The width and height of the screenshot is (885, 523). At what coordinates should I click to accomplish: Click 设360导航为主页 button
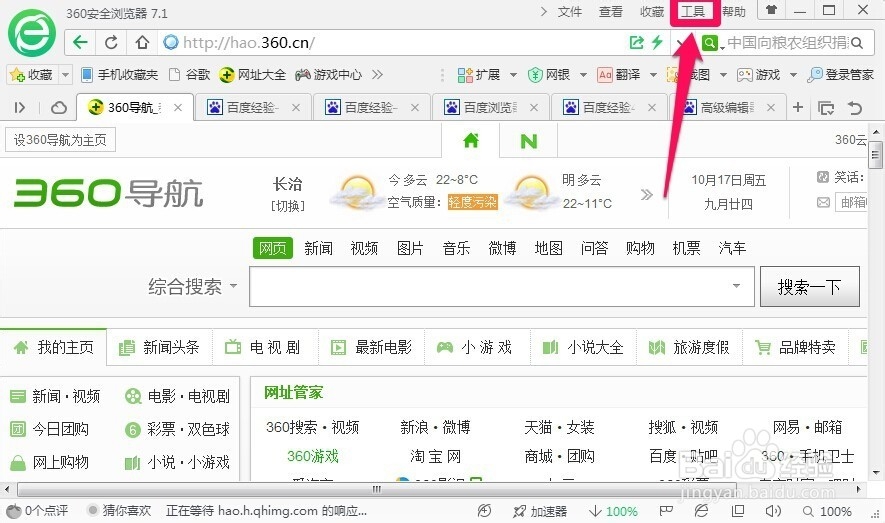click(x=60, y=140)
